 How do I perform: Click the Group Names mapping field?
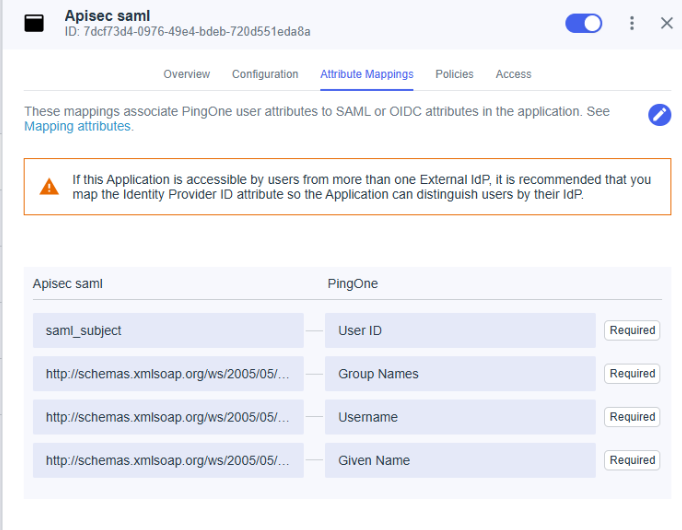pyautogui.click(x=460, y=374)
